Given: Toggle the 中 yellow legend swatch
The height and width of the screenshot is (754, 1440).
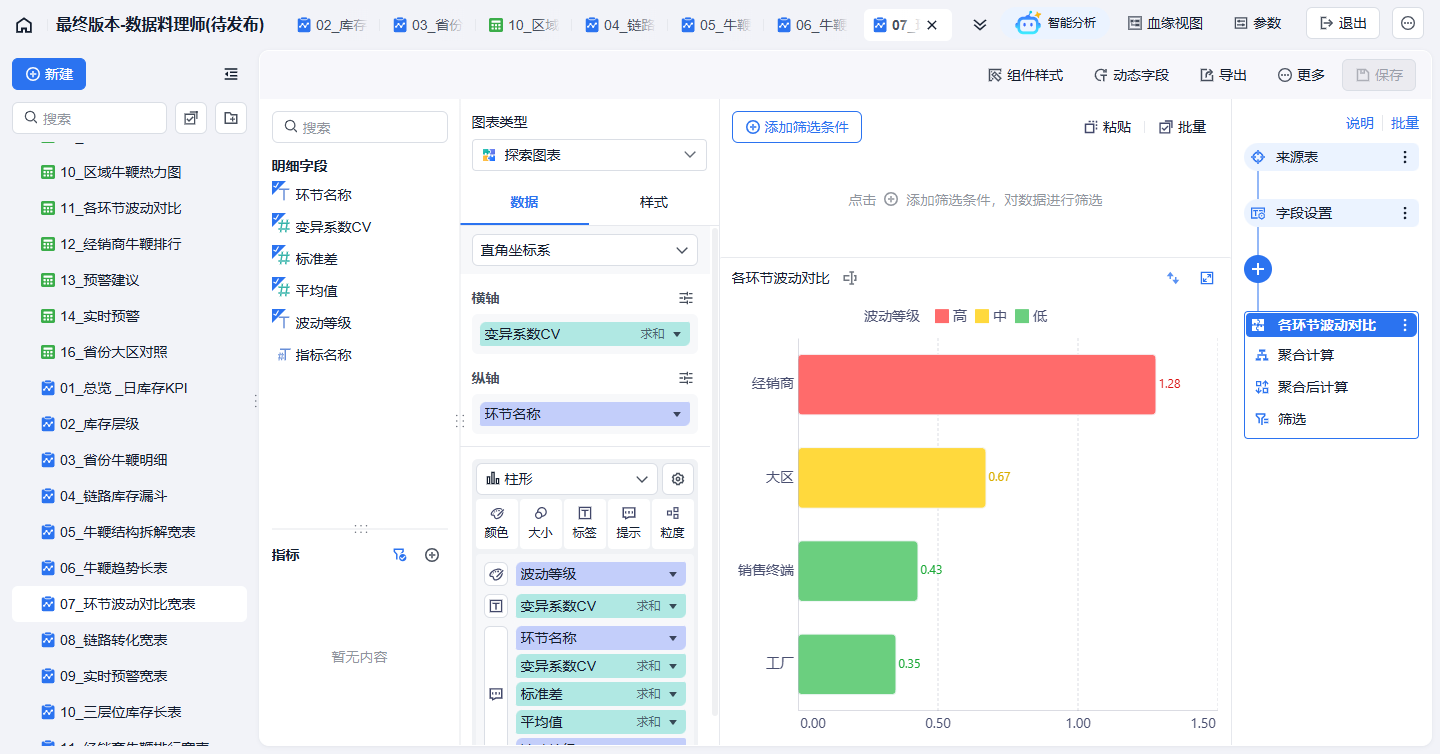Looking at the screenshot, I should click(x=982, y=316).
